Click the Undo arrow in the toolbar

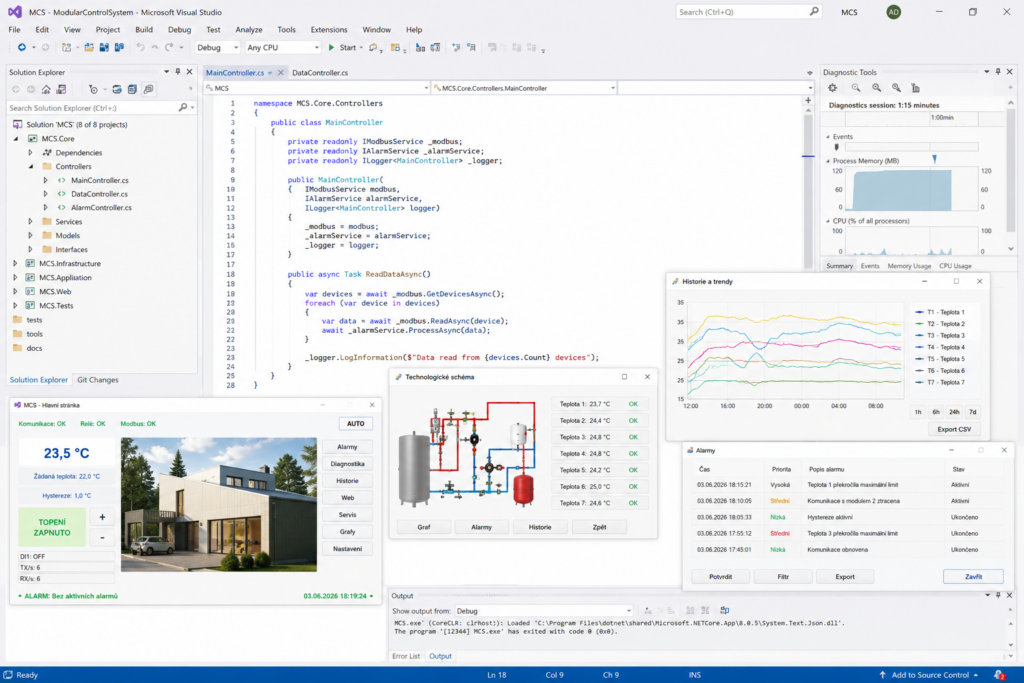tap(140, 48)
